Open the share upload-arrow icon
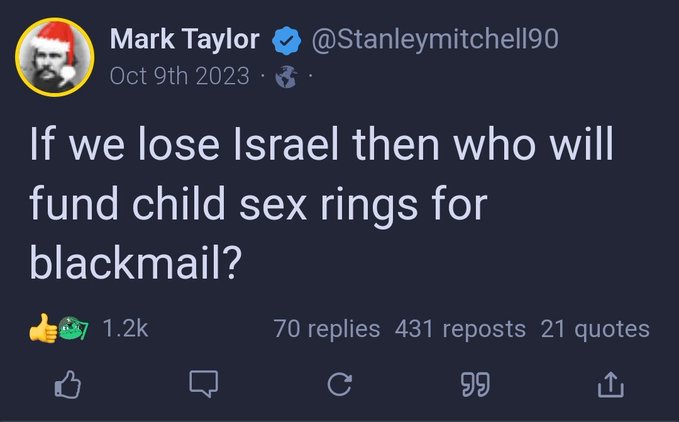The image size is (679, 422). (x=612, y=384)
